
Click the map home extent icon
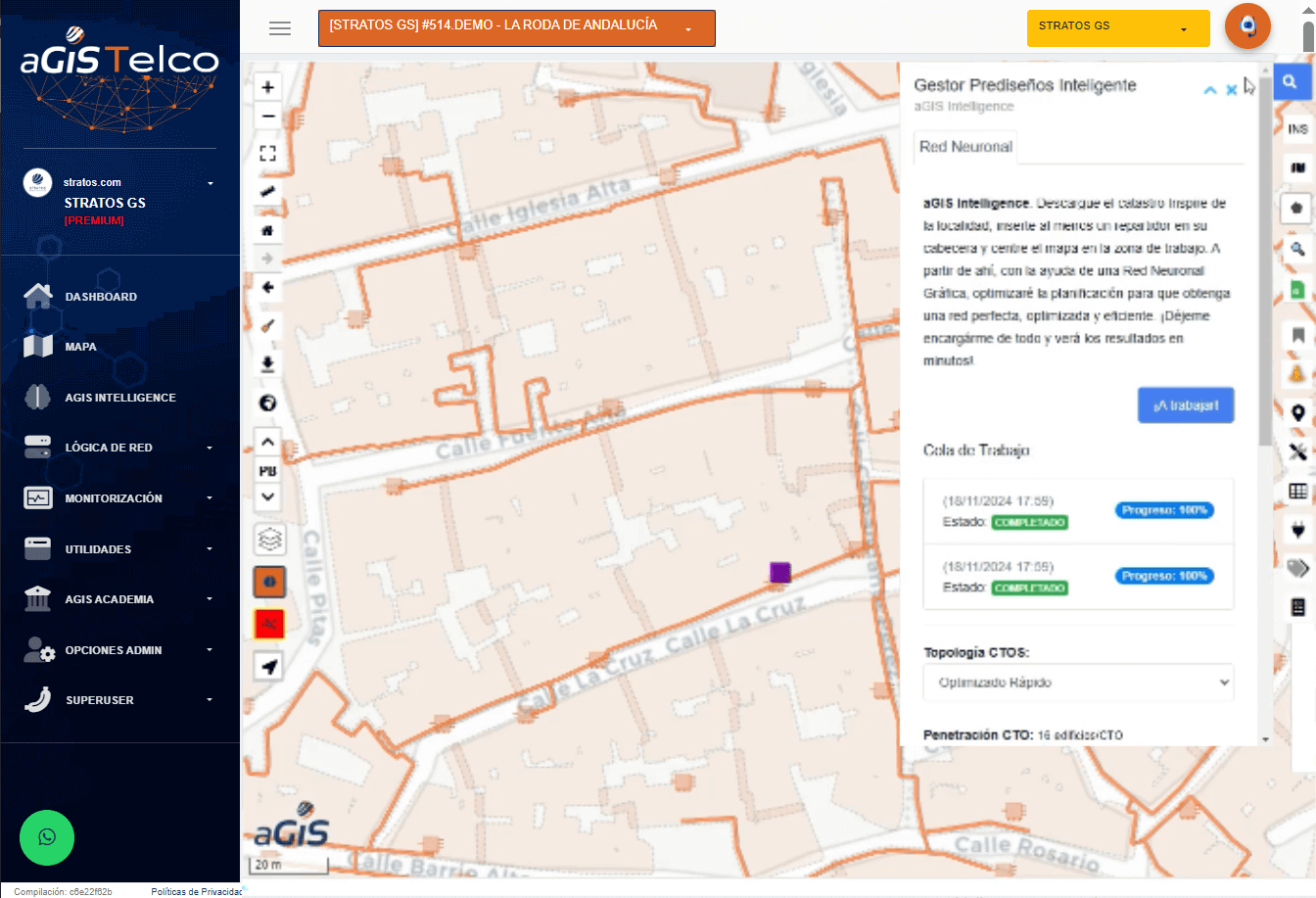tap(268, 230)
